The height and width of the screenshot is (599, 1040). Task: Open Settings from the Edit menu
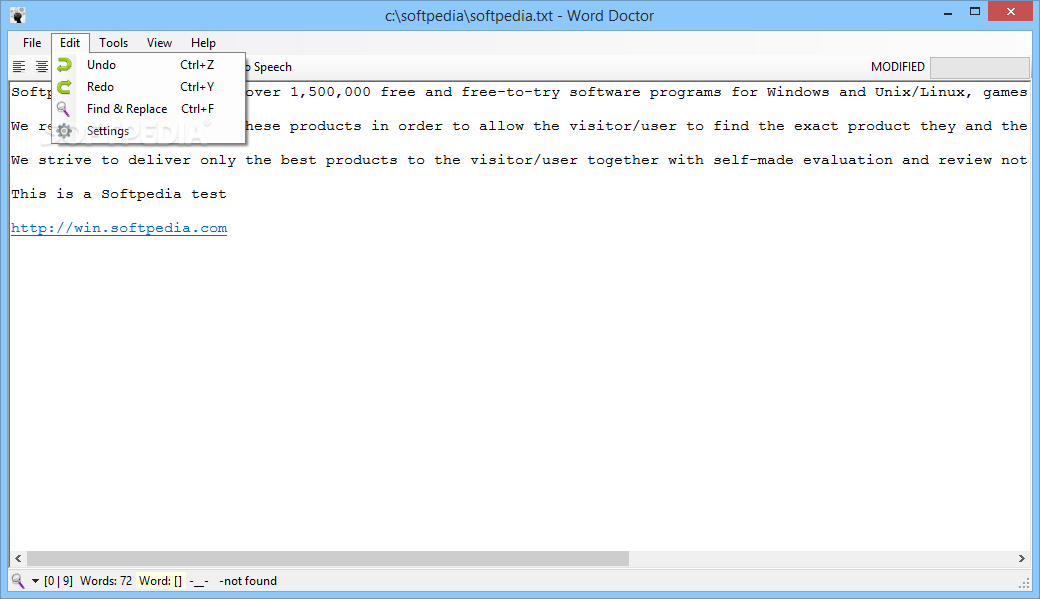(x=149, y=131)
